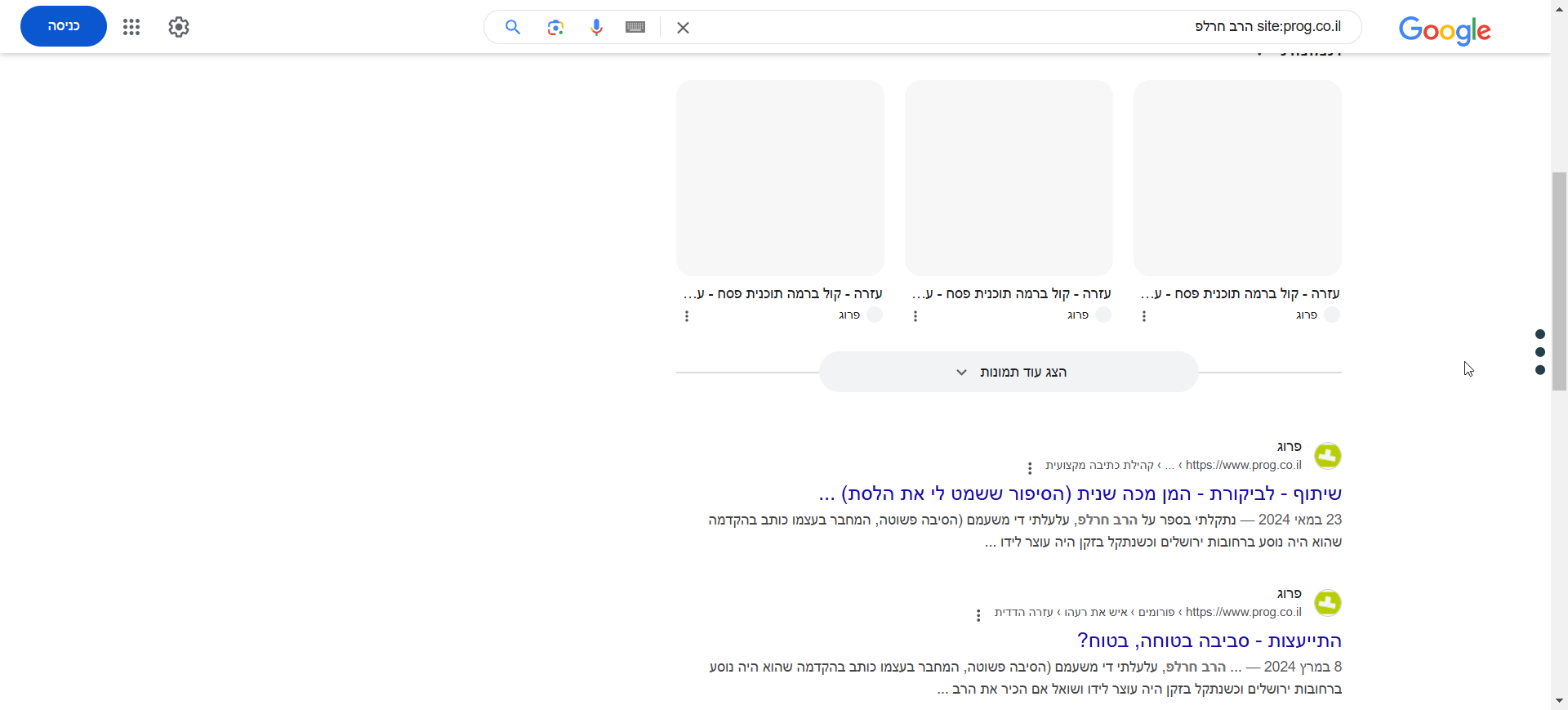This screenshot has width=1568, height=710.
Task: Open the settings gear menu
Action: click(x=179, y=27)
